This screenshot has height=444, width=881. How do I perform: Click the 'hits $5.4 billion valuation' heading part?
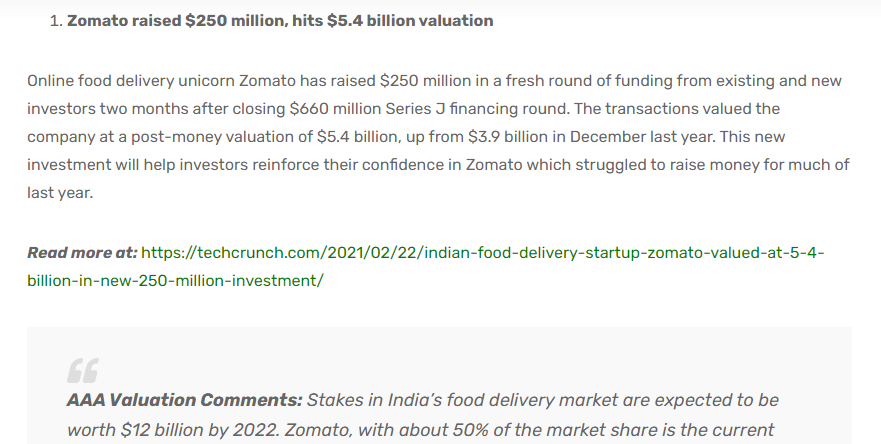(x=393, y=21)
